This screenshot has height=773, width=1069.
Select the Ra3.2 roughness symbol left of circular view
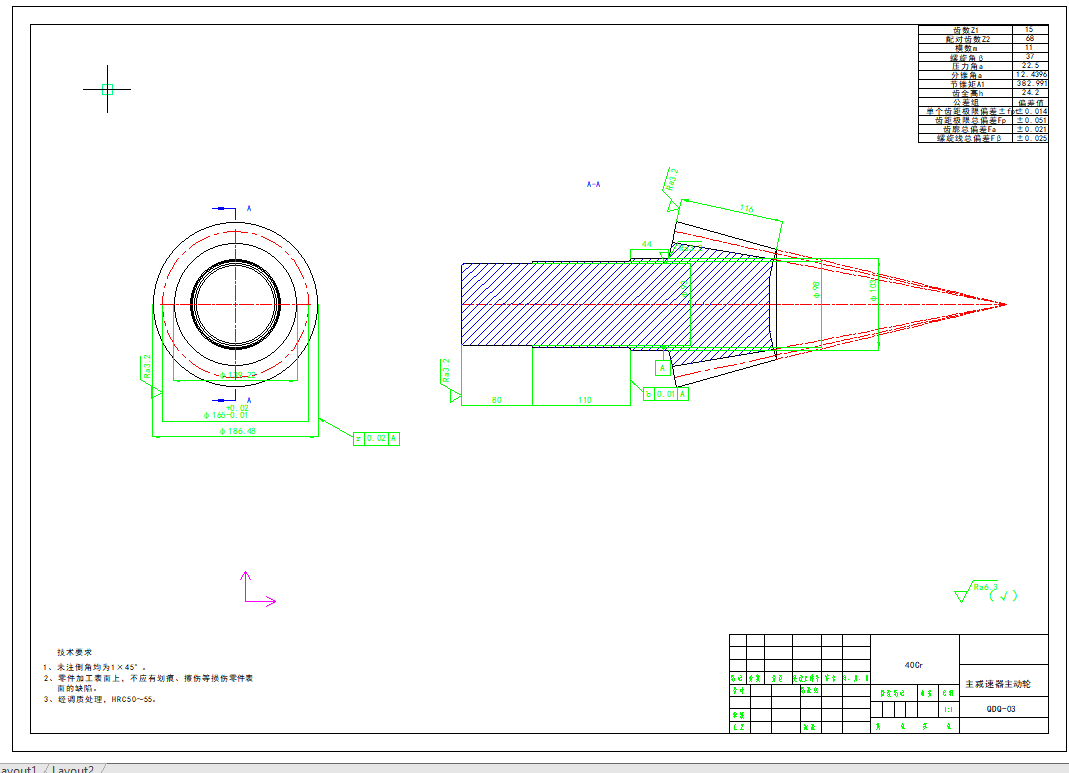(147, 373)
